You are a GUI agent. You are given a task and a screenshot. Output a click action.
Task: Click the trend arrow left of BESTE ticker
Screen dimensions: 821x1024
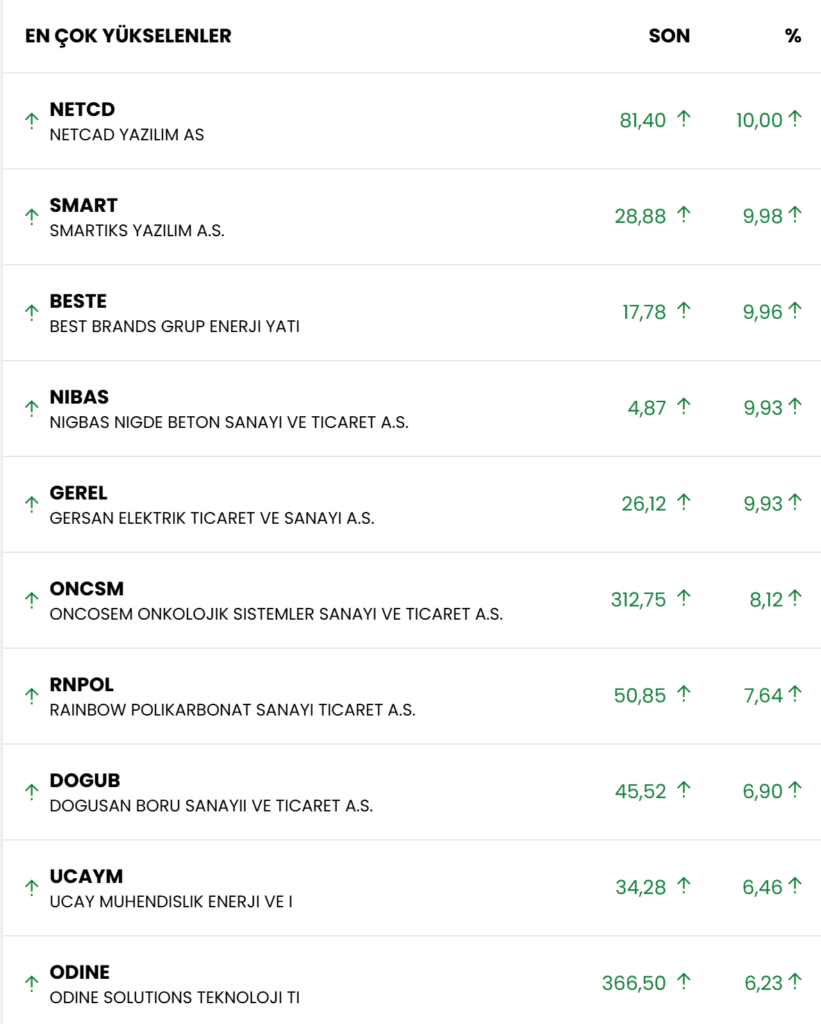tap(31, 313)
